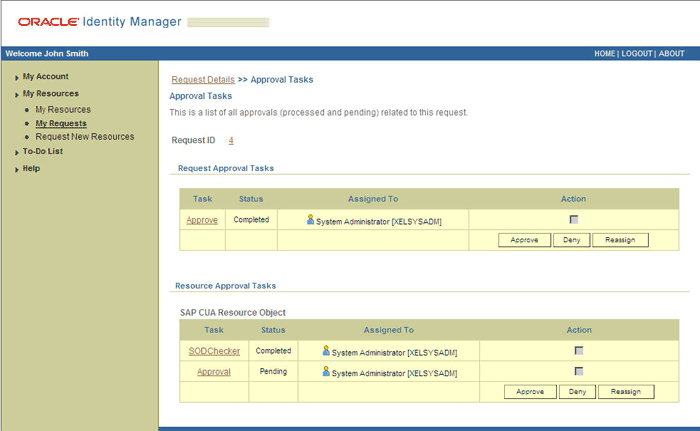Expand the My Account arrow

pos(17,77)
